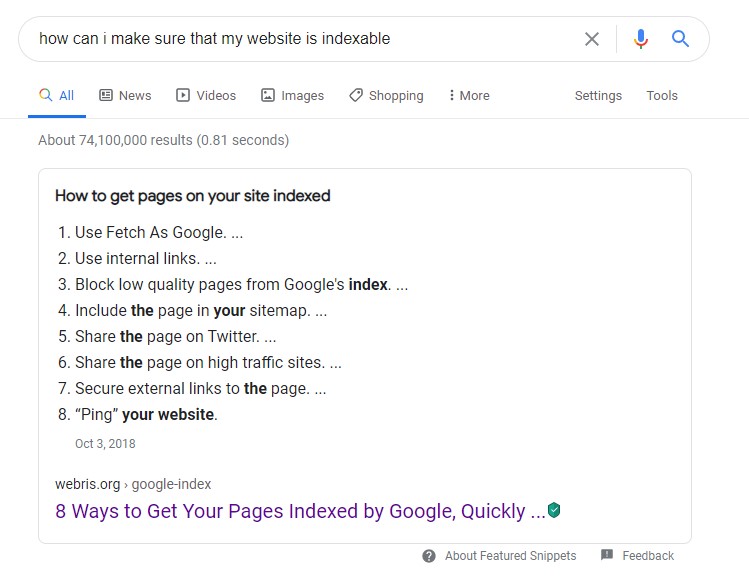Start voice search with the microphone icon
The width and height of the screenshot is (749, 577).
tap(641, 39)
